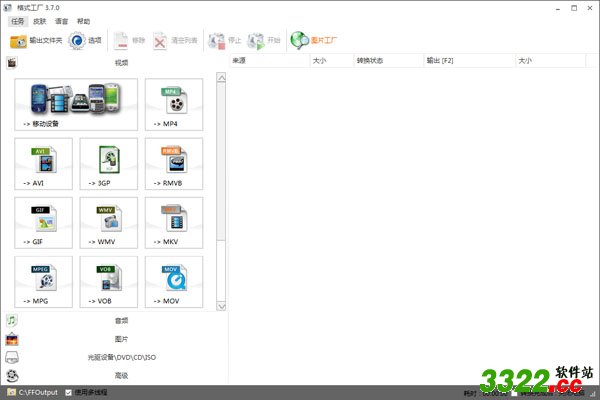600x400 pixels.
Task: Select the MOV conversion format icon
Action: [x=173, y=281]
